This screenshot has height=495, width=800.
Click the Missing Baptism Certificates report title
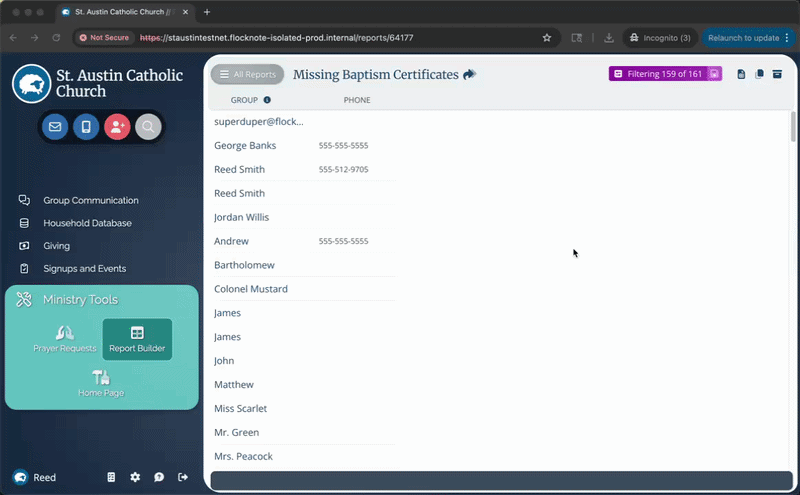tap(376, 75)
